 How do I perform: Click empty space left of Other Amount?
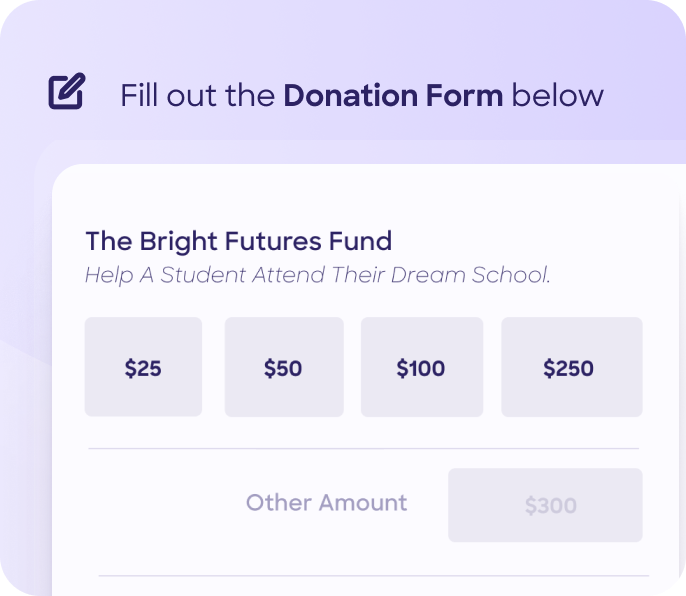pyautogui.click(x=160, y=503)
